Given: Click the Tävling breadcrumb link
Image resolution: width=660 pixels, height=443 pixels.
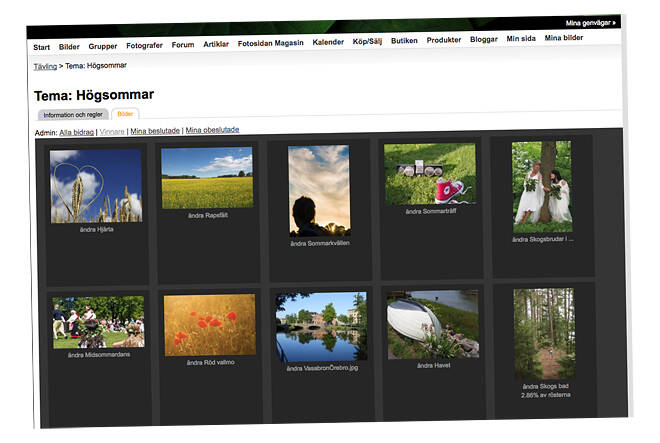Looking at the screenshot, I should (44, 66).
